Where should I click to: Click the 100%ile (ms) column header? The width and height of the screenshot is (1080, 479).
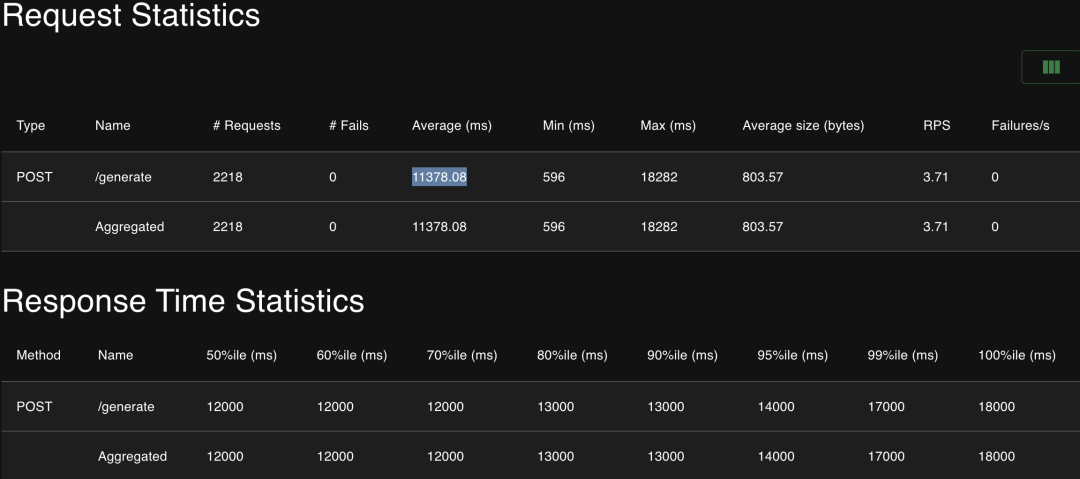click(1016, 355)
